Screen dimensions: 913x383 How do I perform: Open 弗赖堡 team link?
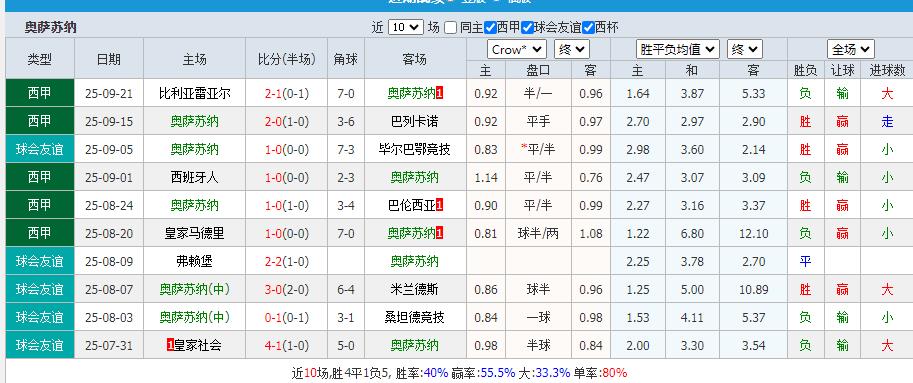tap(194, 261)
